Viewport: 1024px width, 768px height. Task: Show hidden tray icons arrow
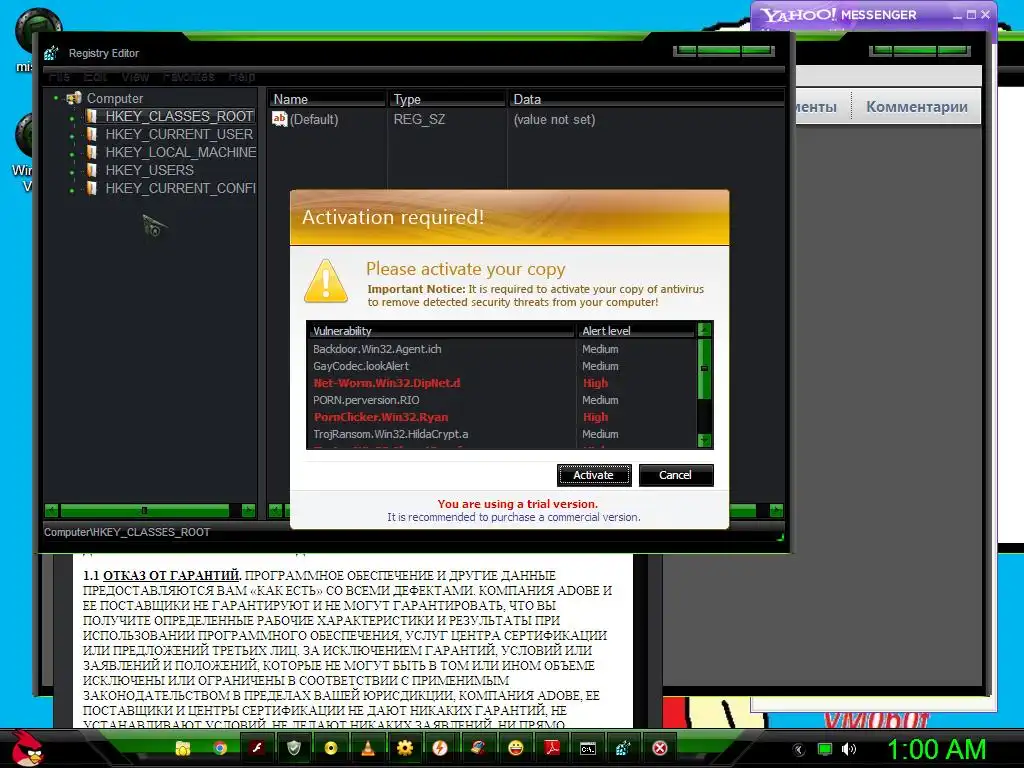pos(799,749)
